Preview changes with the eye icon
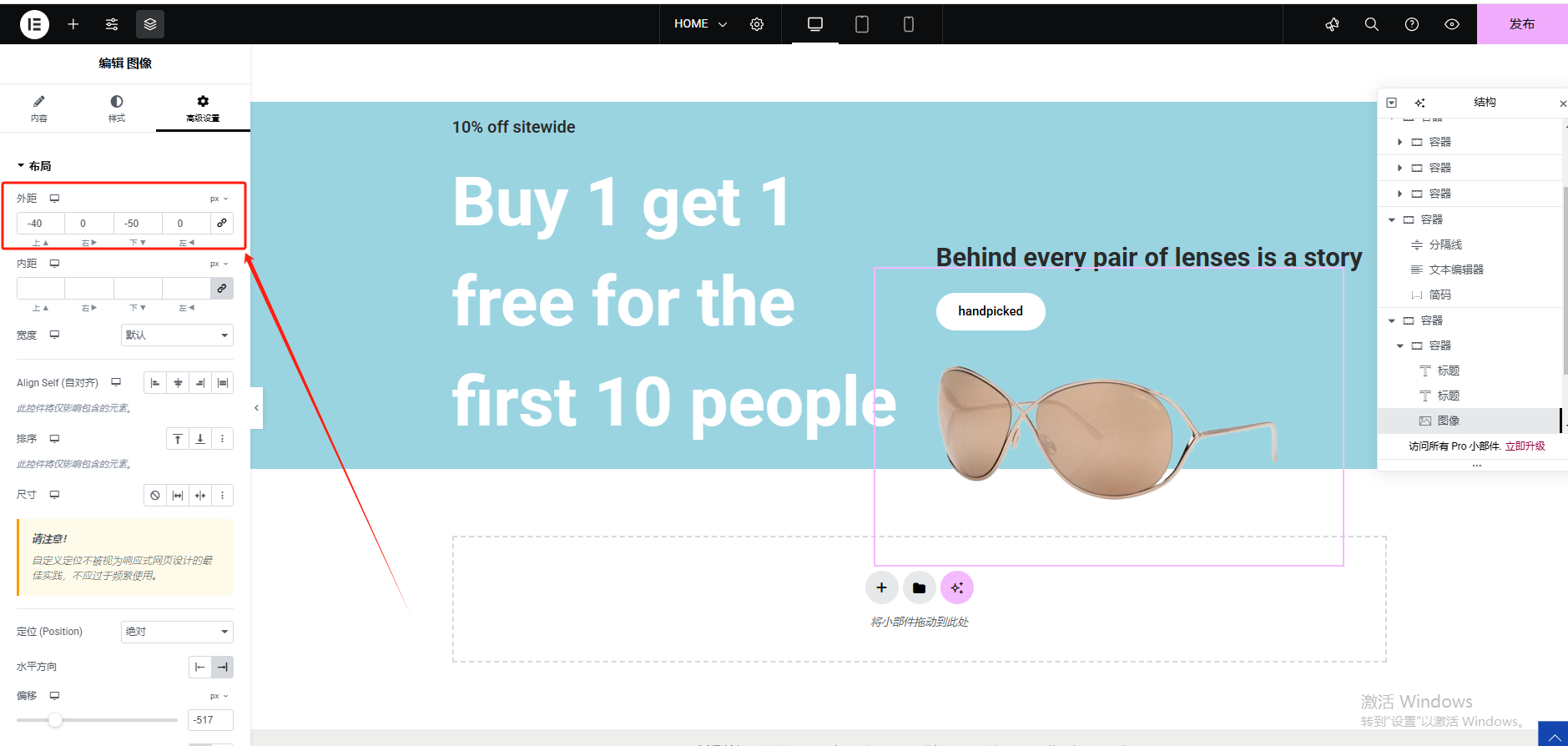 pos(1452,24)
